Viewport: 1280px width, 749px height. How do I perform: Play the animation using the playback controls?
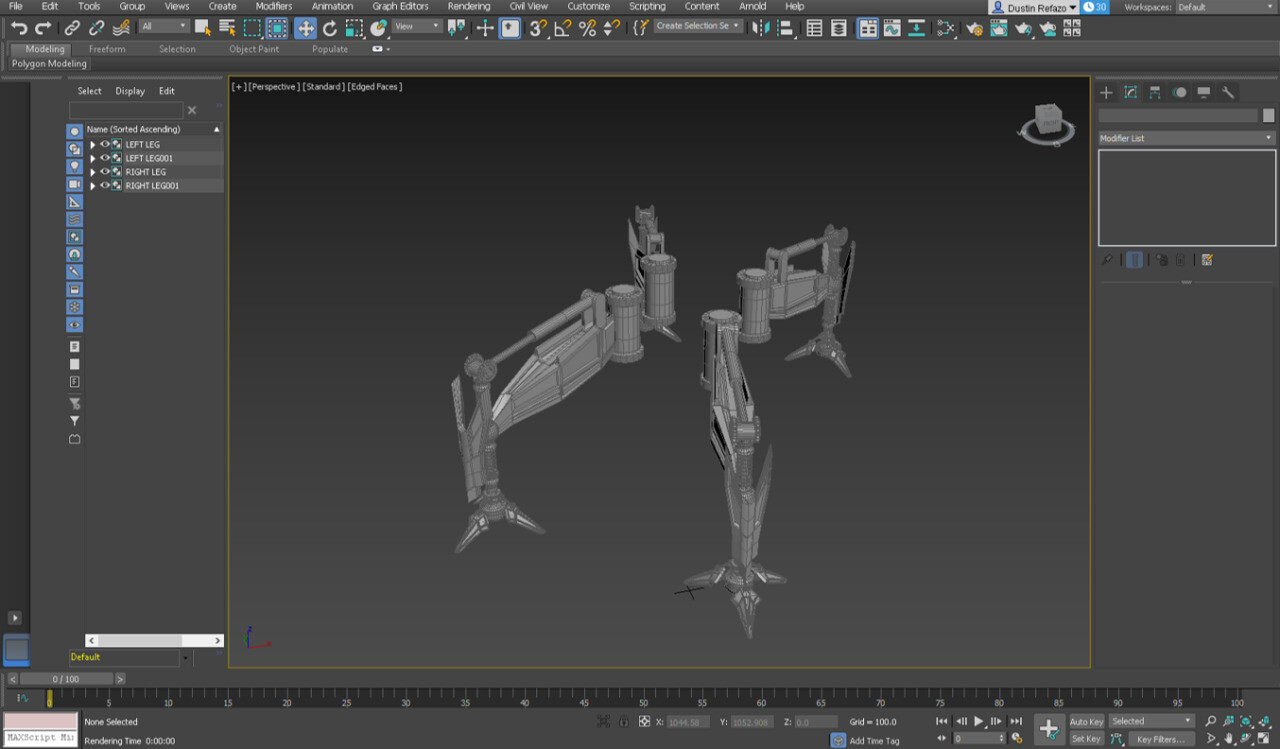click(979, 721)
